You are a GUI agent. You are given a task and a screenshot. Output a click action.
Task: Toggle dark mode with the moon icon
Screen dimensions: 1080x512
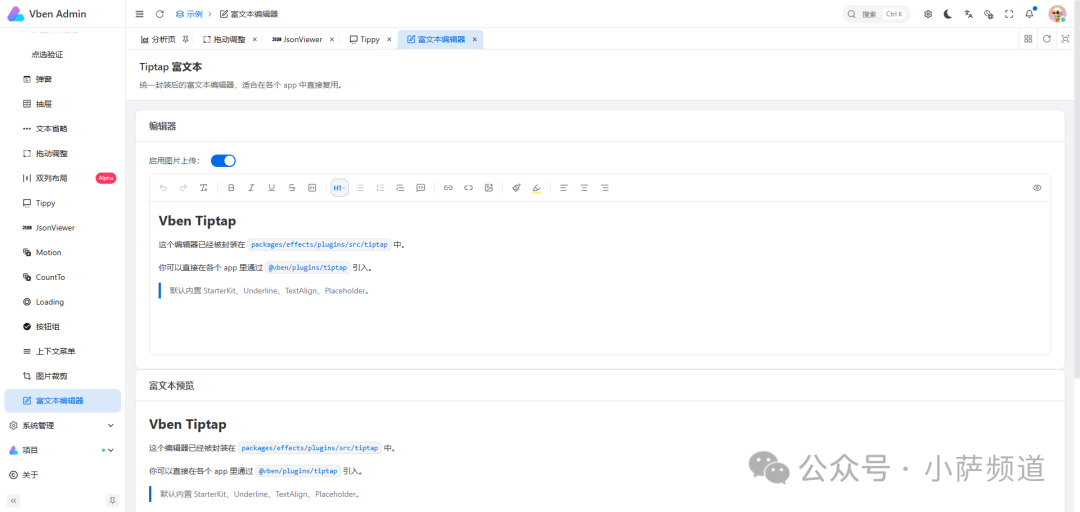tap(948, 14)
